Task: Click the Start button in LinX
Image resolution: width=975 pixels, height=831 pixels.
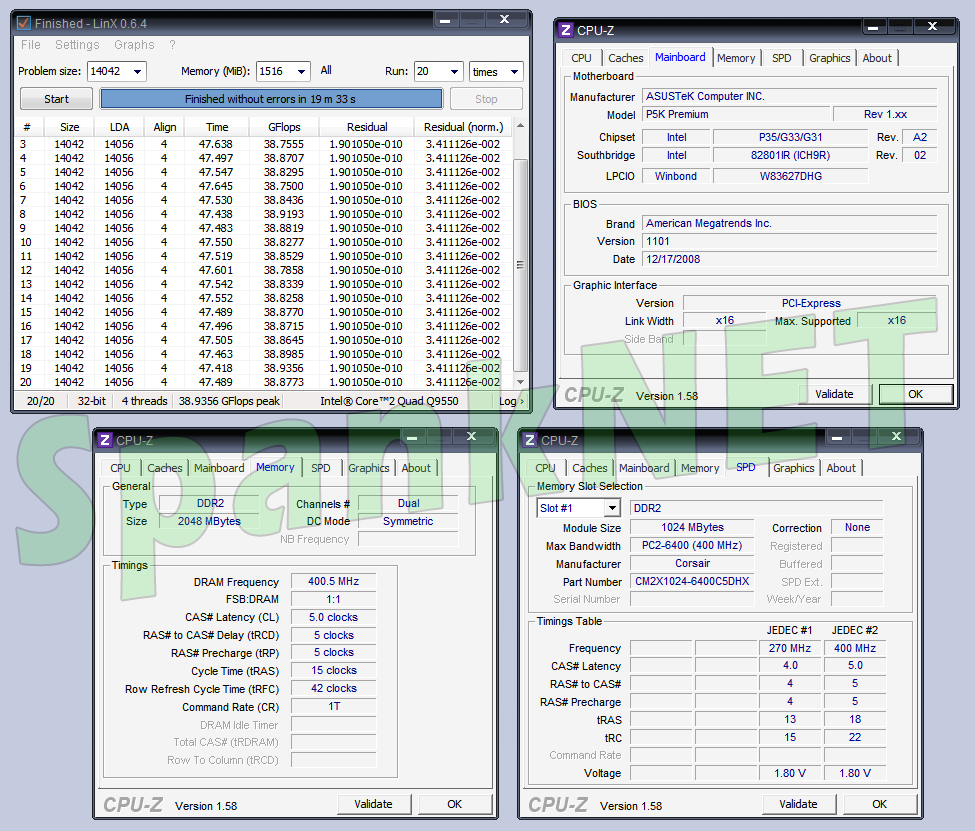Action: pyautogui.click(x=56, y=99)
